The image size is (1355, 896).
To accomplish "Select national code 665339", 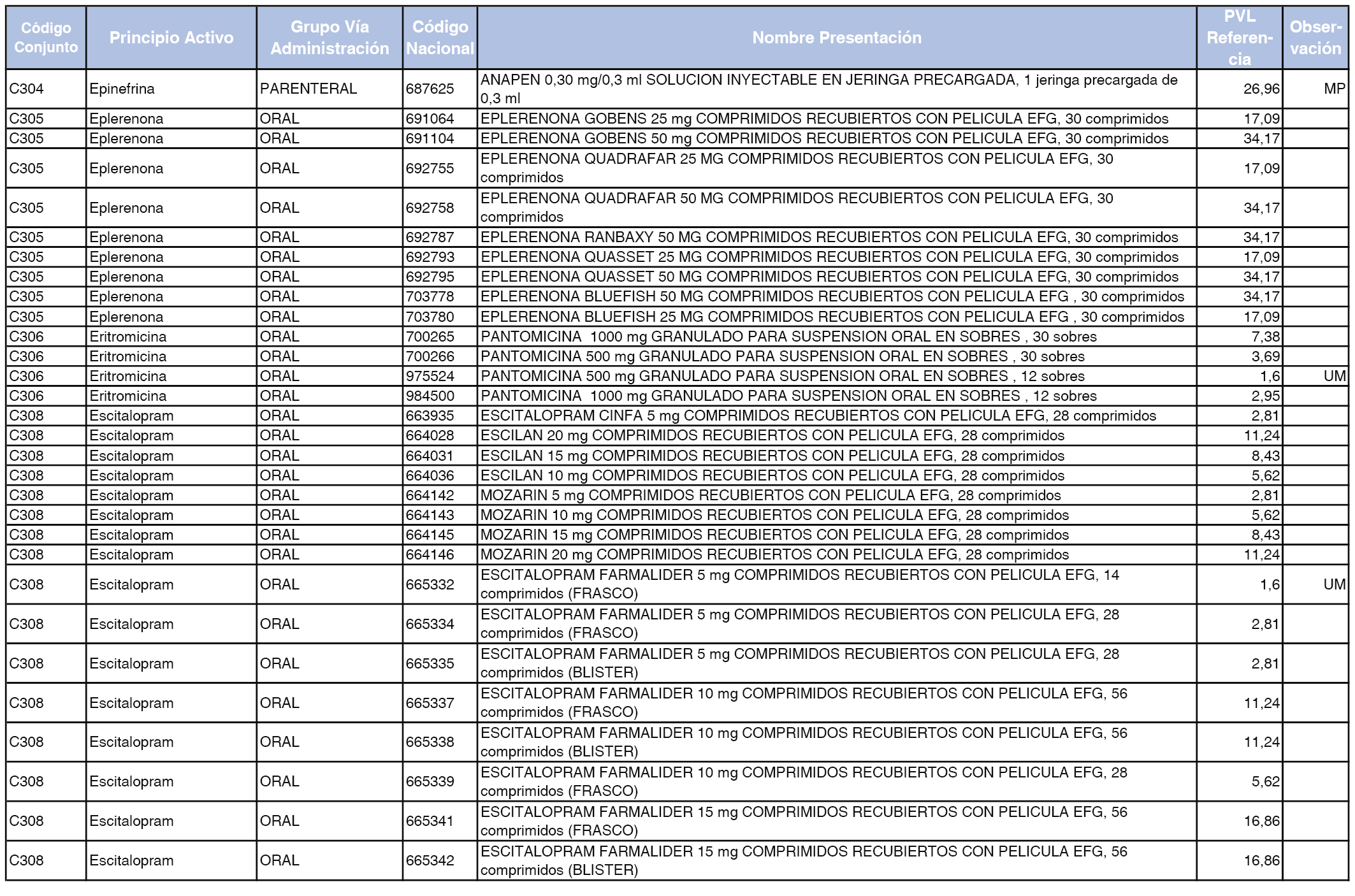I will (x=440, y=781).
